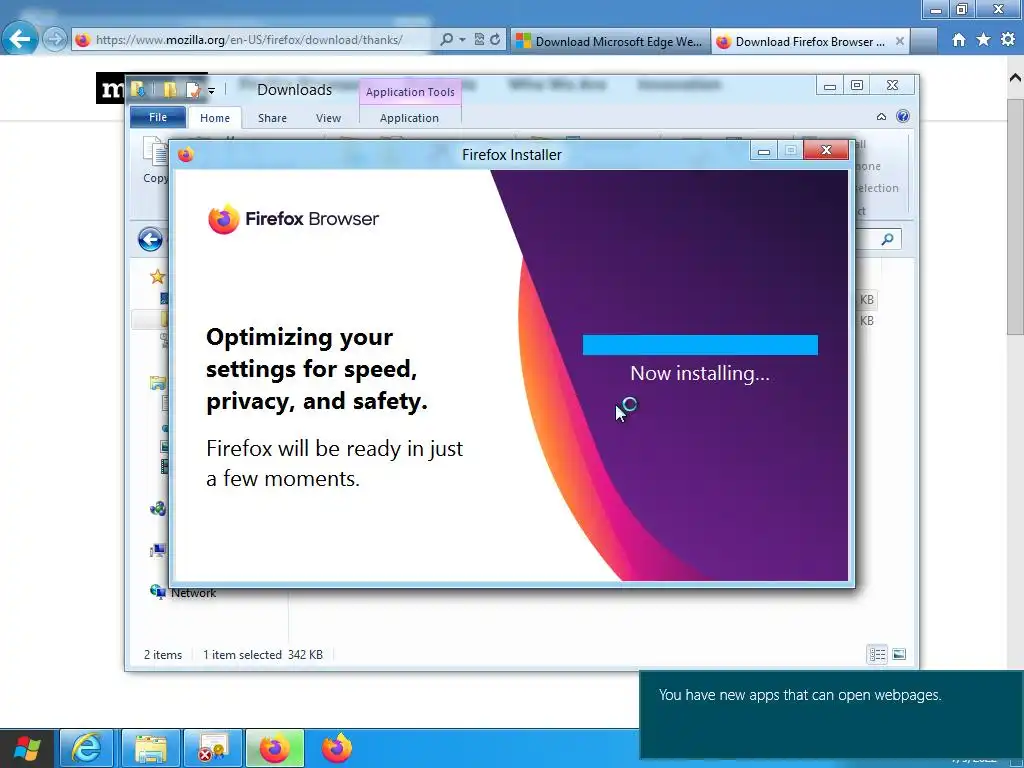The height and width of the screenshot is (768, 1024).
Task: Click the checkmark document icon in Downloads quick access
Action: pyautogui.click(x=193, y=90)
